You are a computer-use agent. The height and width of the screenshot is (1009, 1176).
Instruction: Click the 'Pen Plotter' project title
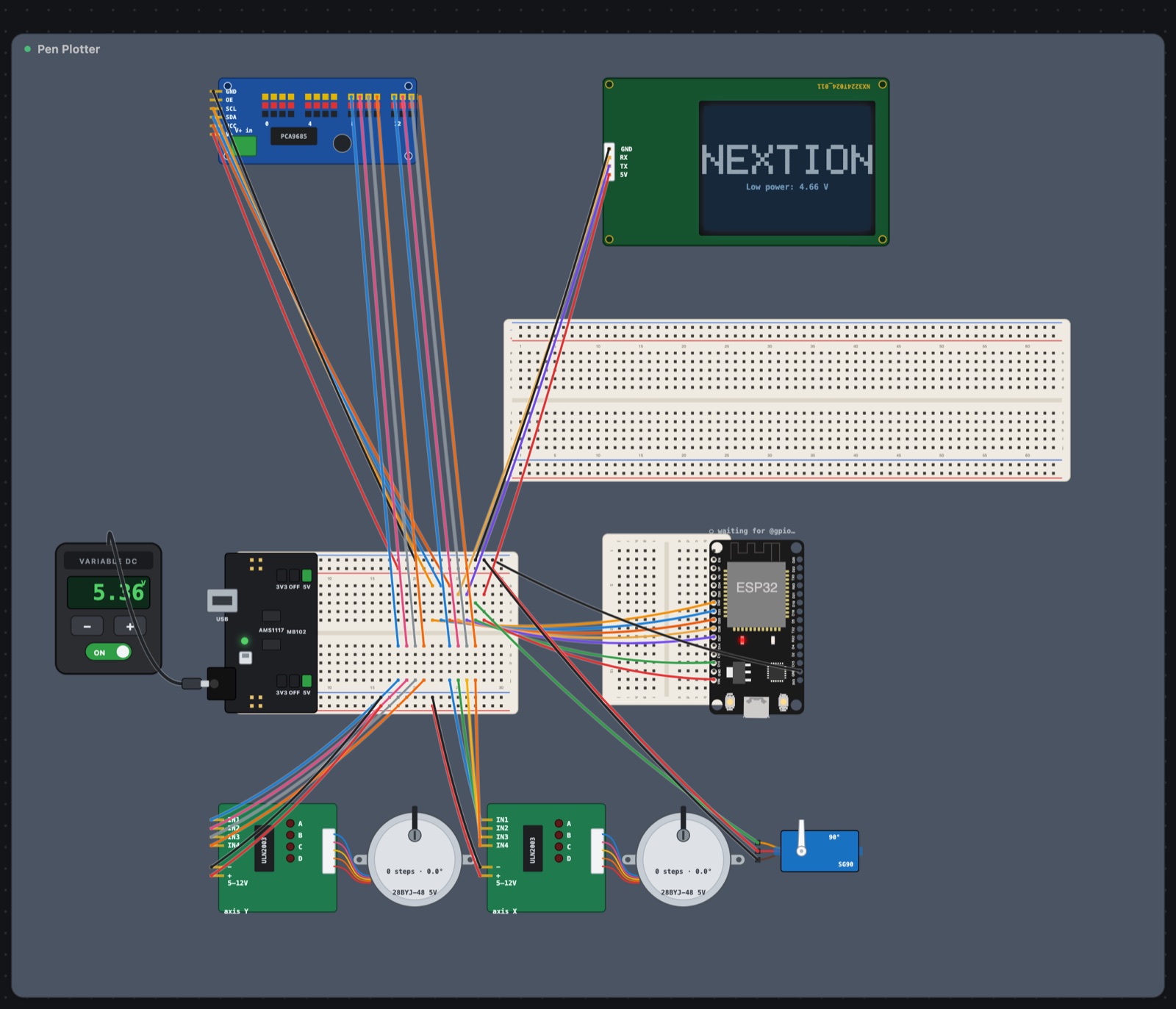coord(68,49)
